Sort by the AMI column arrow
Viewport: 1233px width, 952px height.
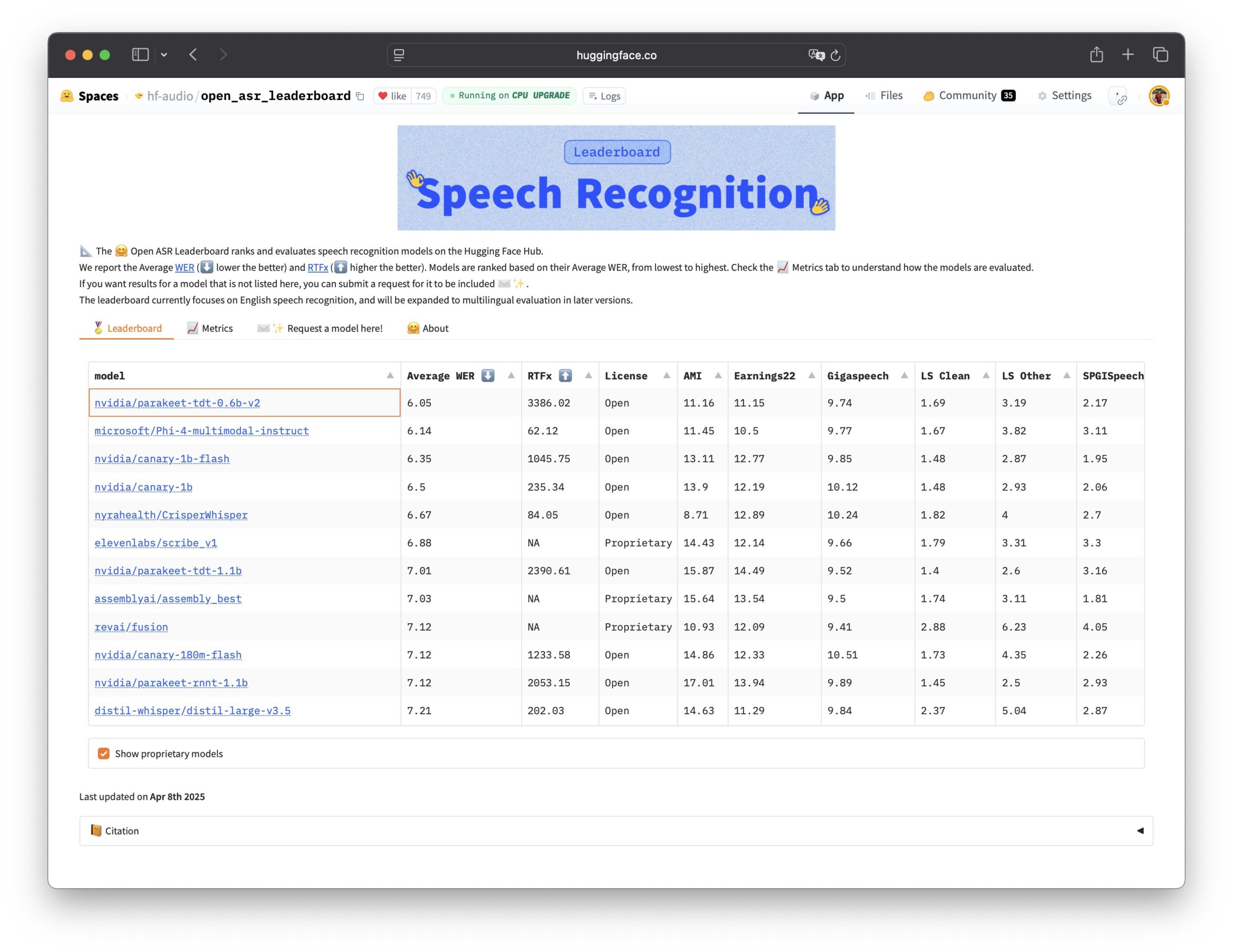point(718,376)
